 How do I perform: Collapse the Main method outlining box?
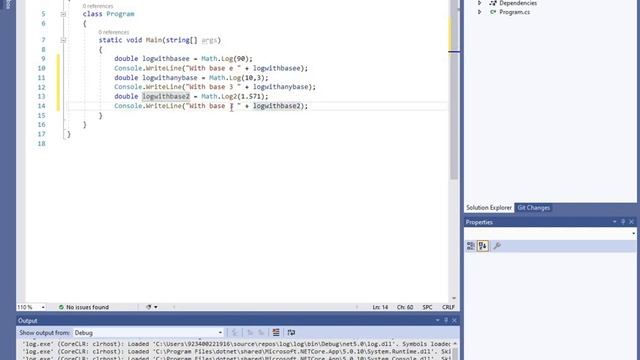point(63,40)
